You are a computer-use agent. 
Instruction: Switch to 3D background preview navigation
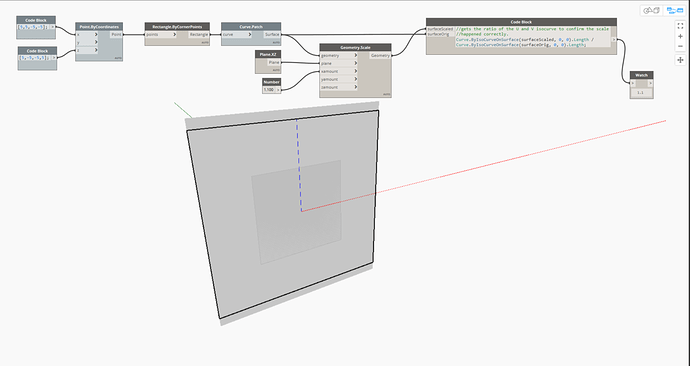tap(651, 11)
